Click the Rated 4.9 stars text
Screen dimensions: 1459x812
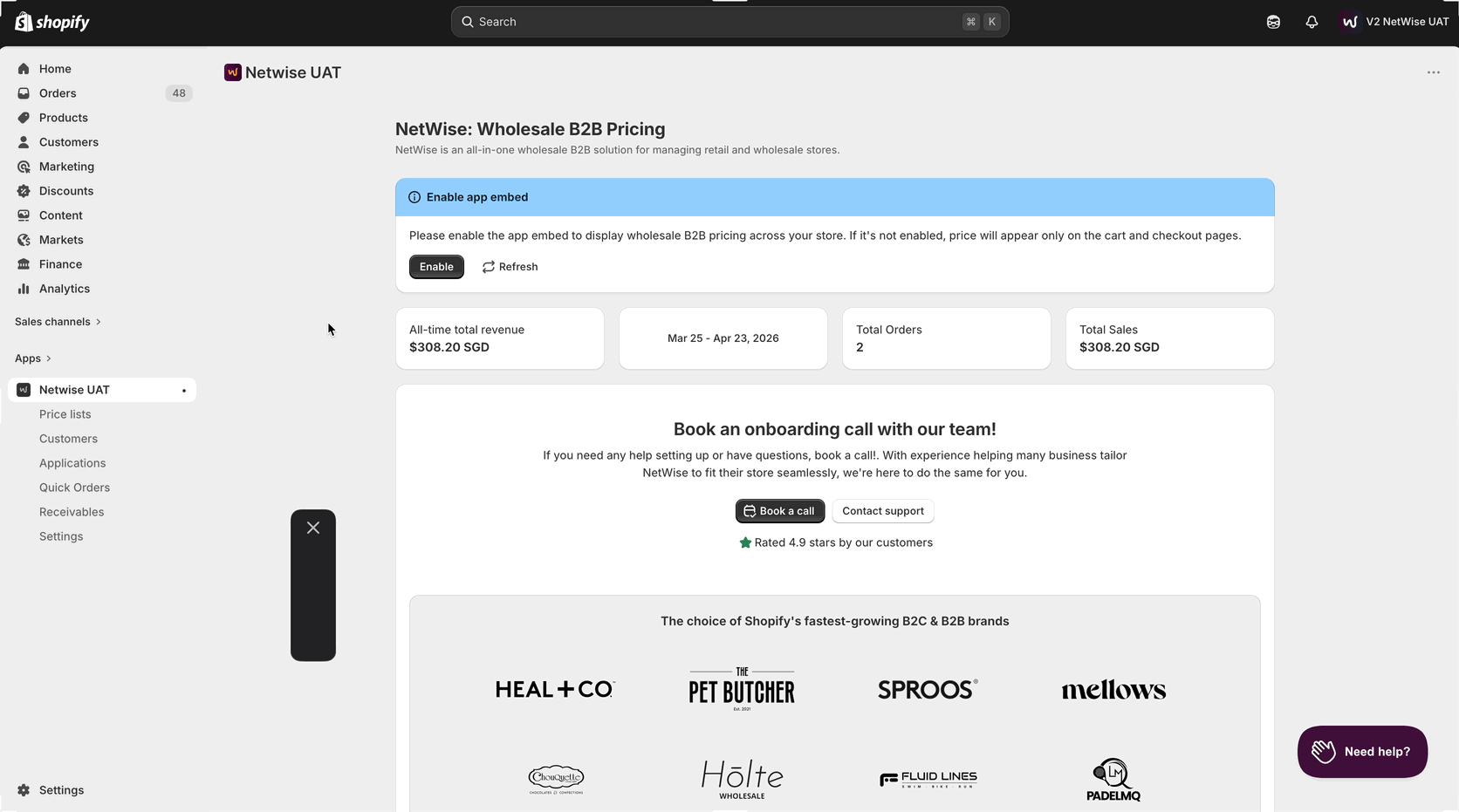click(x=844, y=542)
